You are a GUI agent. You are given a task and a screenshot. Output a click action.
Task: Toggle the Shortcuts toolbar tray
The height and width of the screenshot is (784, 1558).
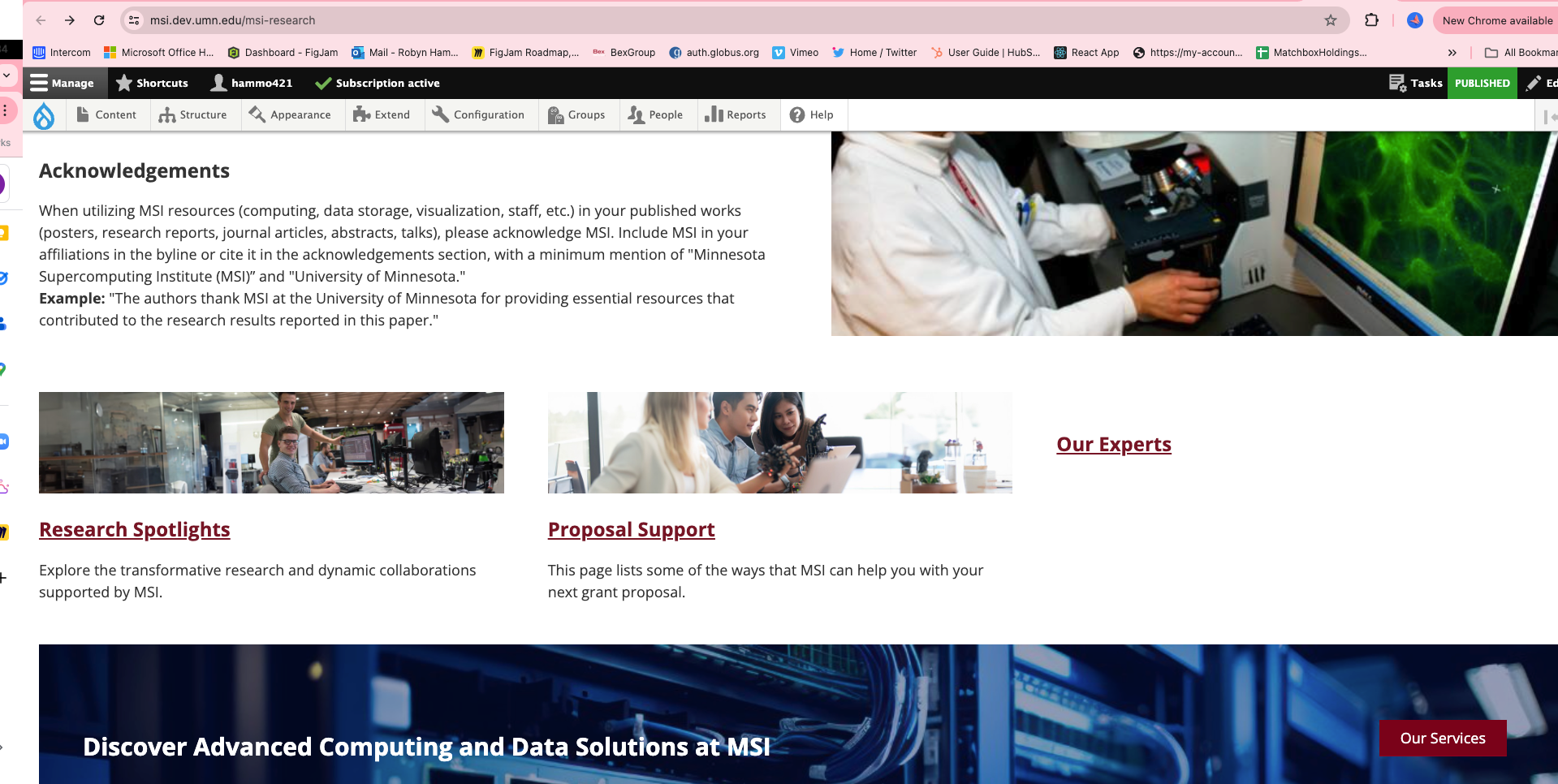(152, 83)
